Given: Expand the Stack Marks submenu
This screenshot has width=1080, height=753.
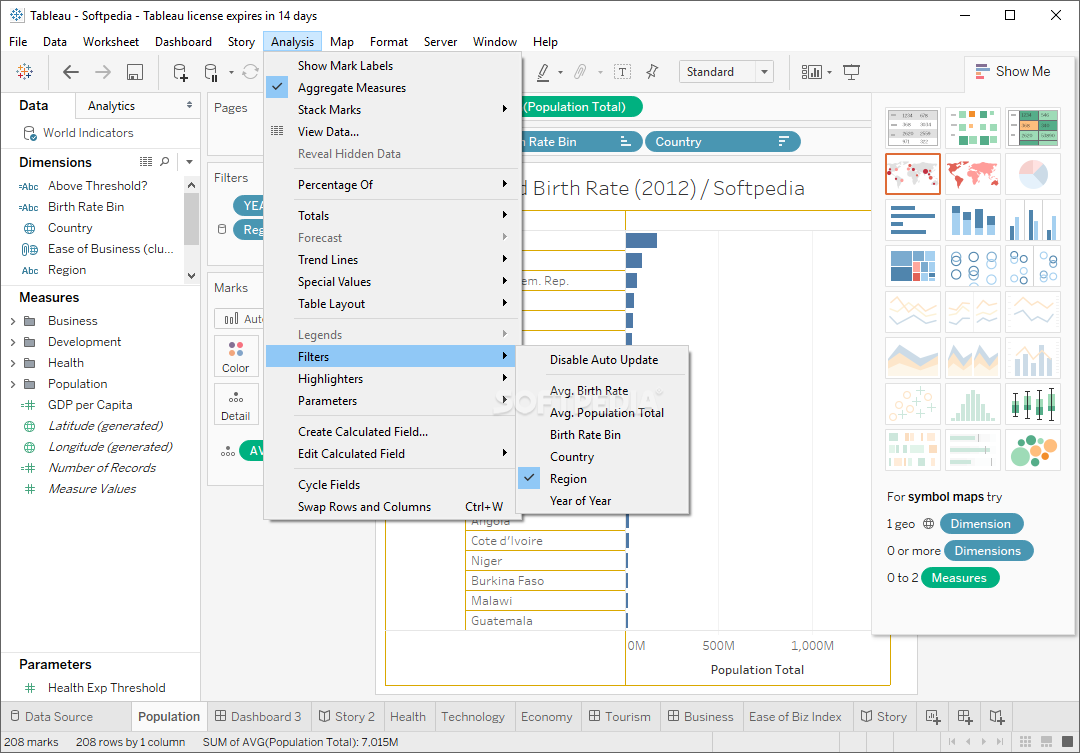Looking at the screenshot, I should pos(393,110).
